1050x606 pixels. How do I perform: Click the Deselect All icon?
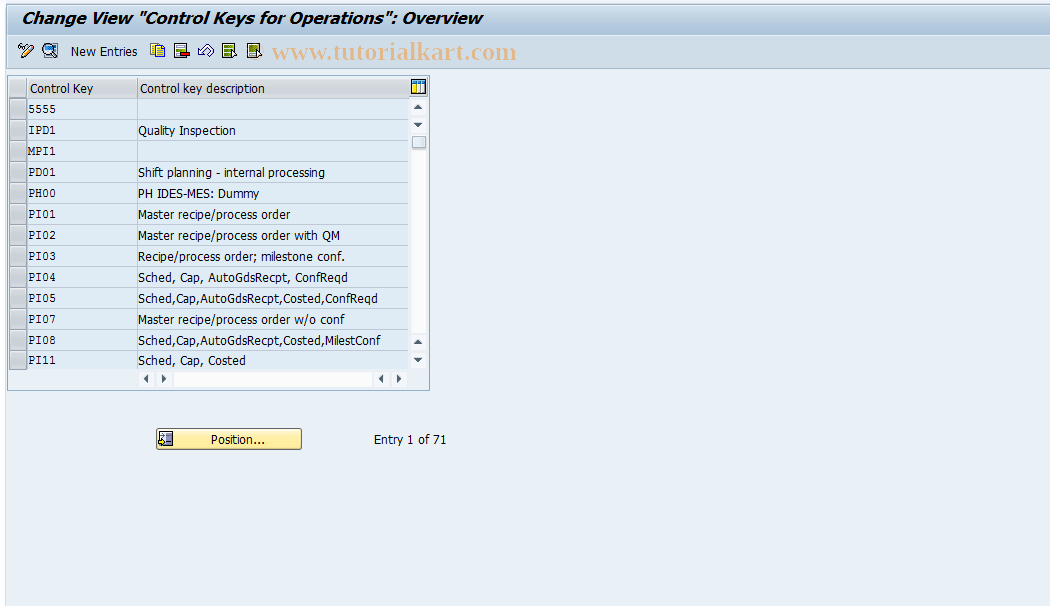pyautogui.click(x=253, y=50)
